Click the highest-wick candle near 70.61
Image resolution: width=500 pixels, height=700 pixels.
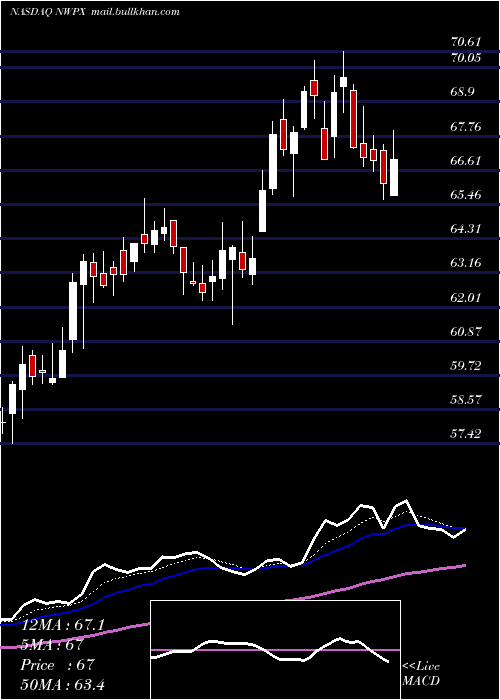343,82
